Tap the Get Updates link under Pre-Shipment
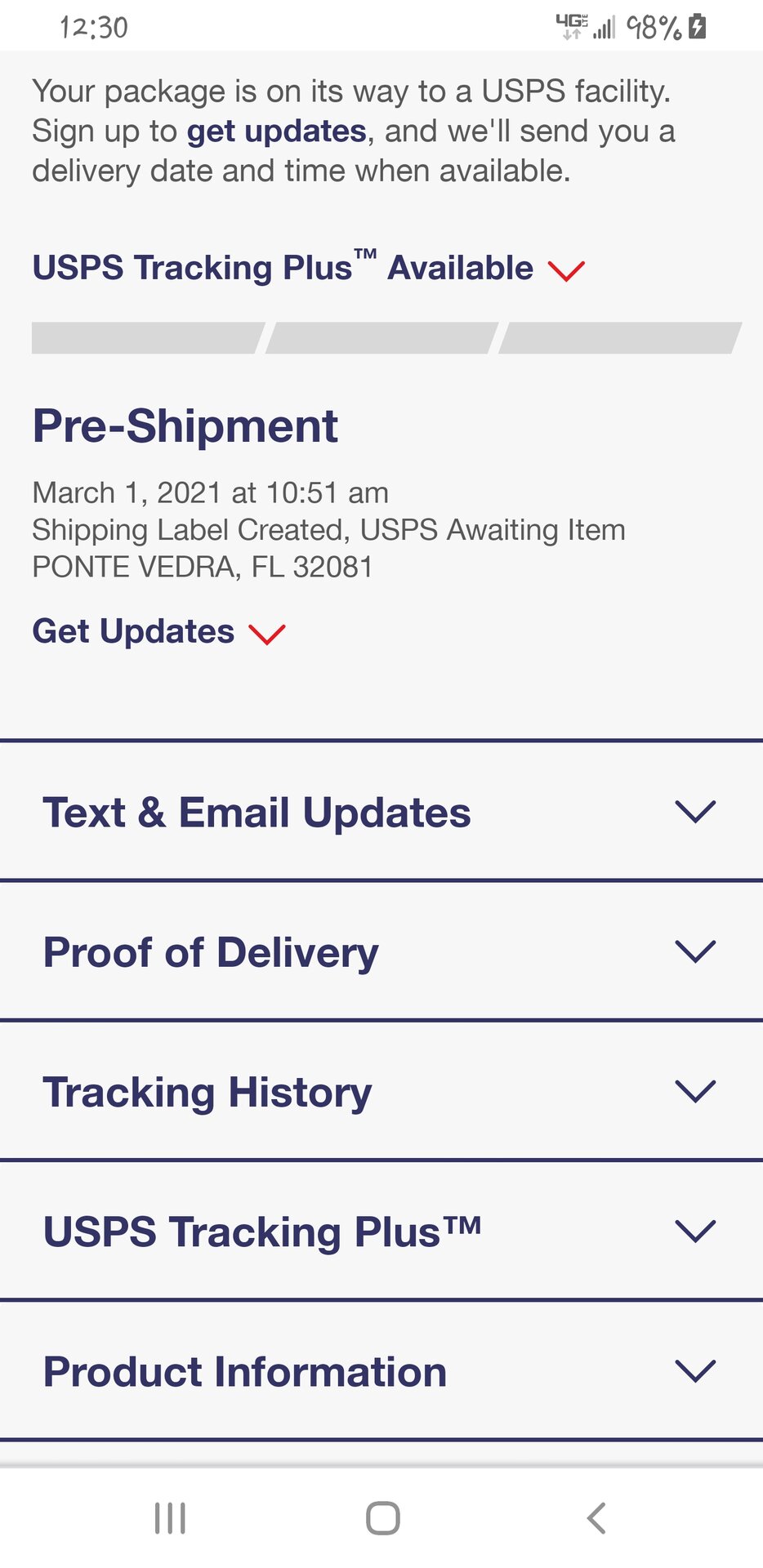763x1568 pixels. [133, 631]
